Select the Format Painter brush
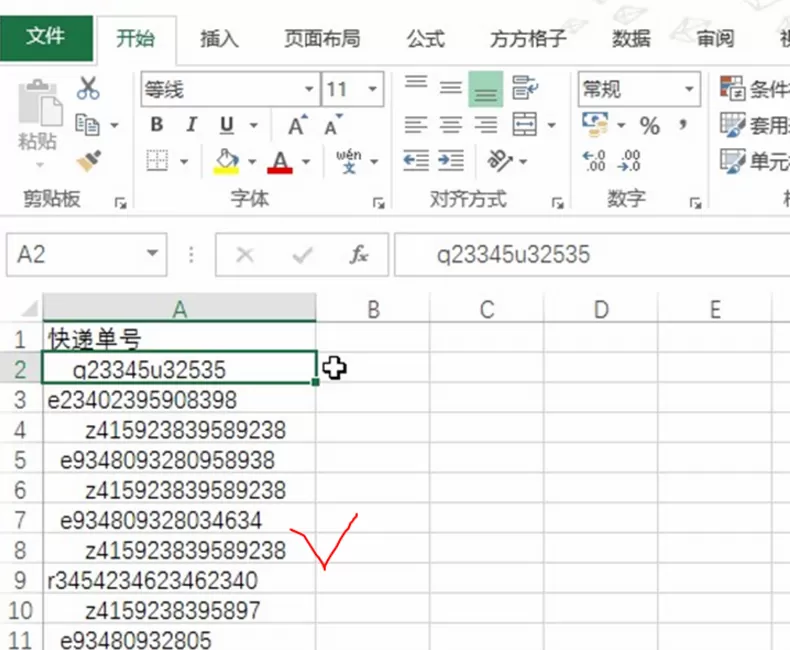The image size is (790, 650). [x=89, y=161]
